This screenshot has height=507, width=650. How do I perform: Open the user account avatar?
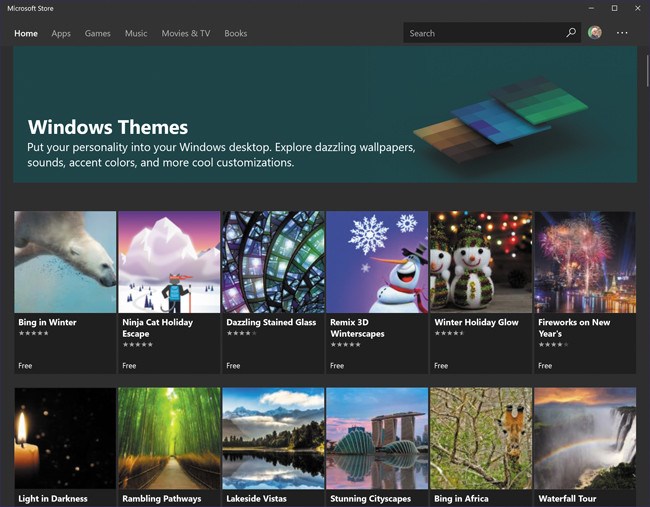click(x=595, y=33)
